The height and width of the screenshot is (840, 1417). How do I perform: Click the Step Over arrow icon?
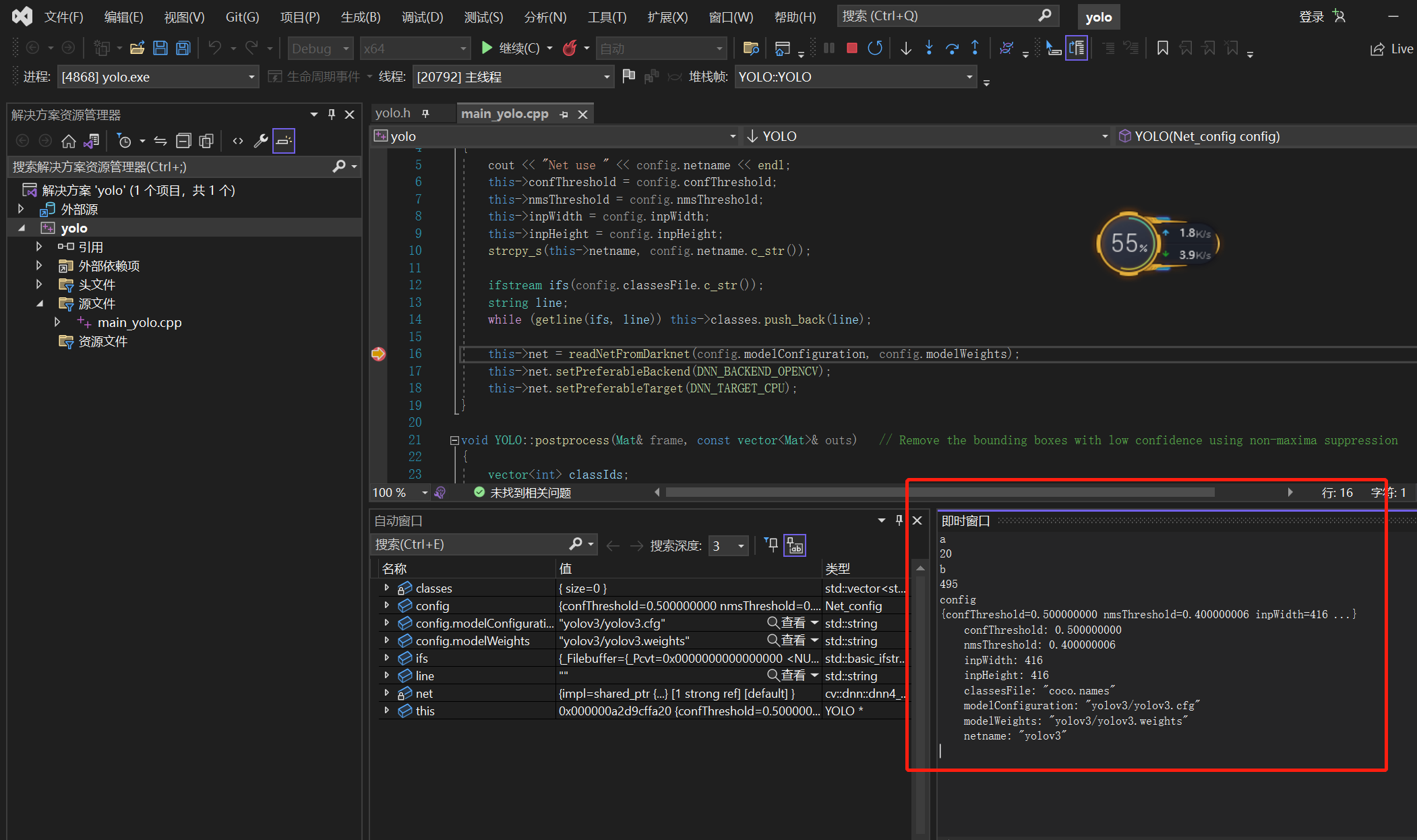coord(952,48)
